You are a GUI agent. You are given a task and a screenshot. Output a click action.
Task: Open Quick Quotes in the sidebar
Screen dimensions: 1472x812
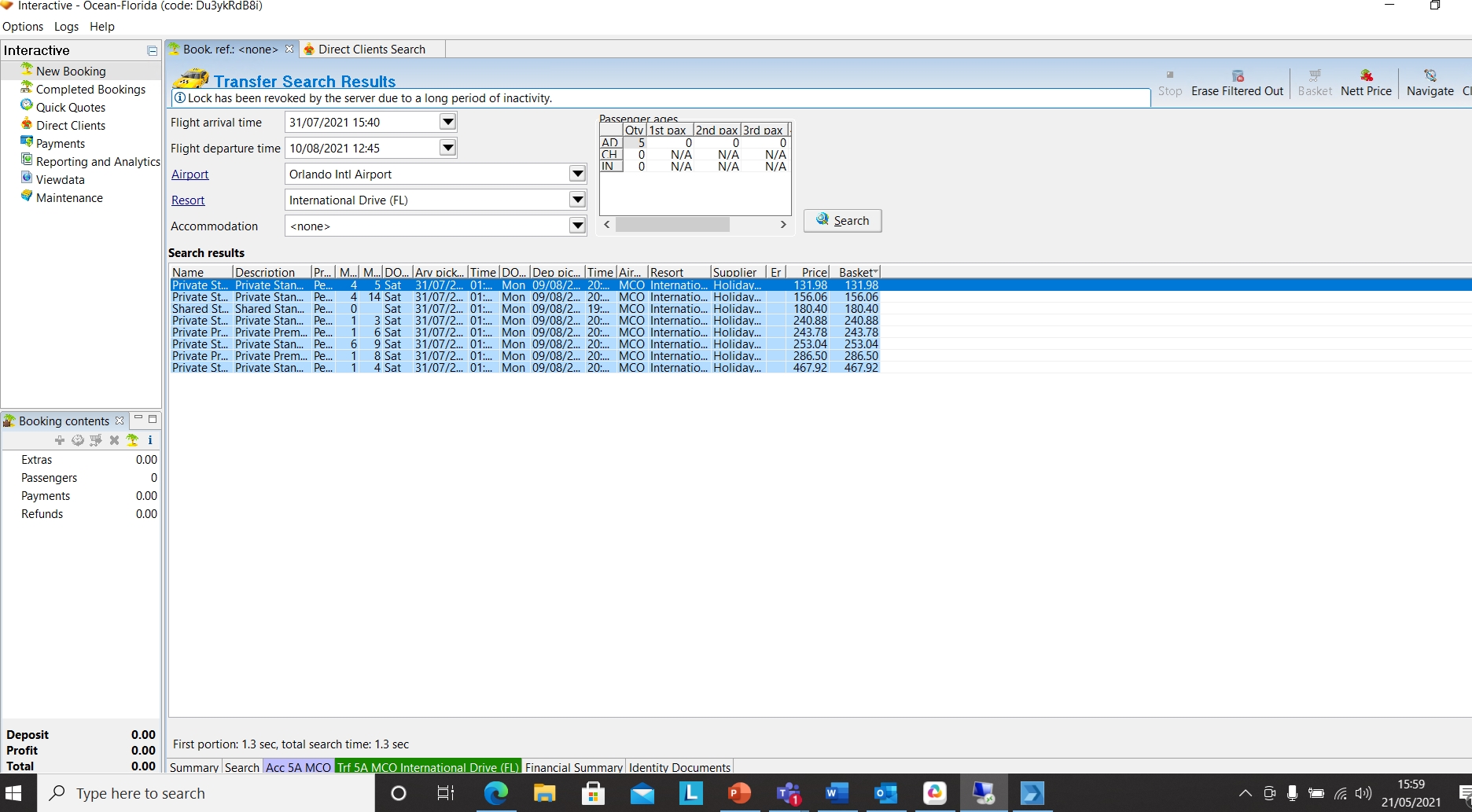(70, 108)
